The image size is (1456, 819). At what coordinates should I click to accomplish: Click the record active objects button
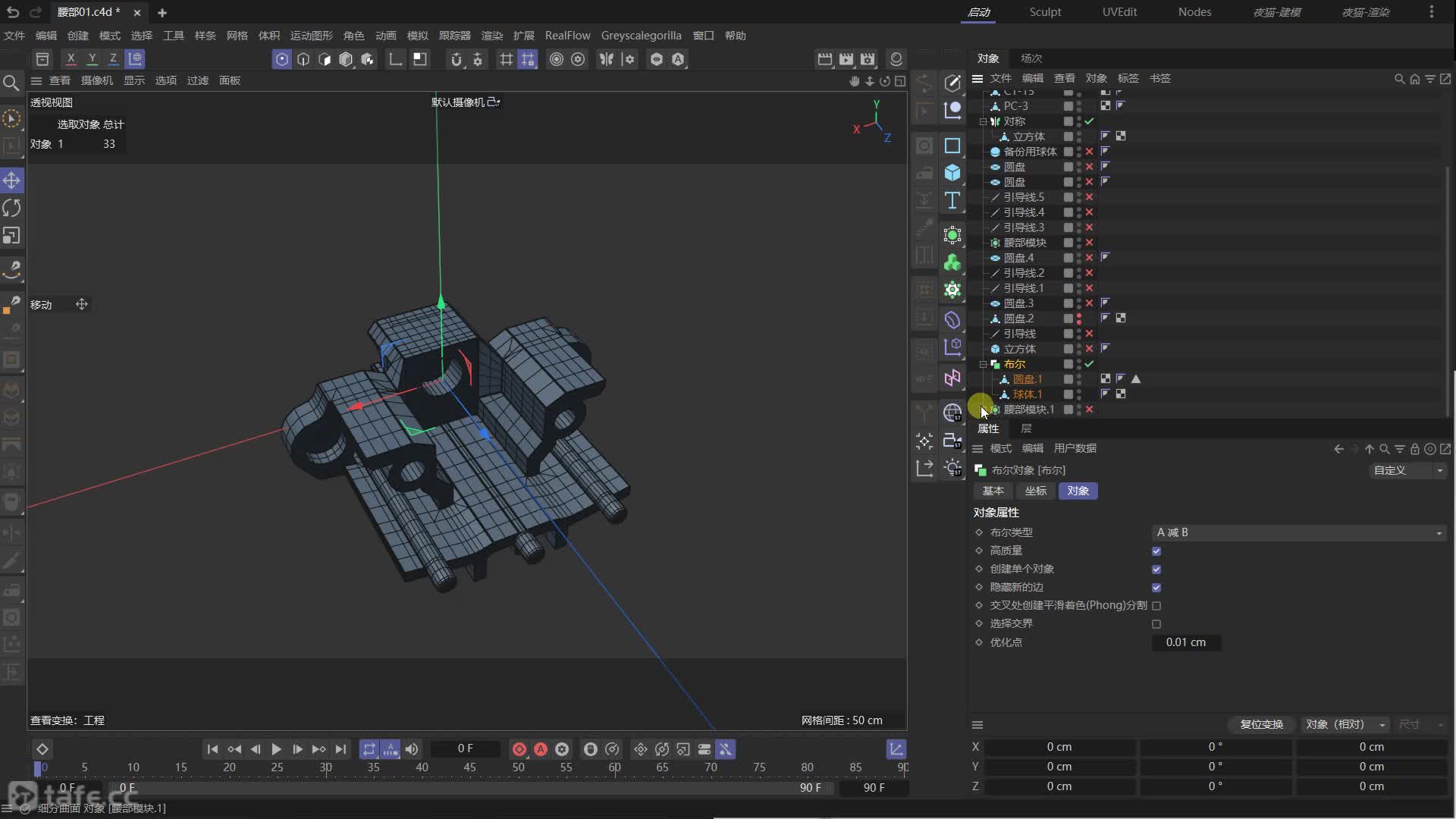click(x=519, y=749)
